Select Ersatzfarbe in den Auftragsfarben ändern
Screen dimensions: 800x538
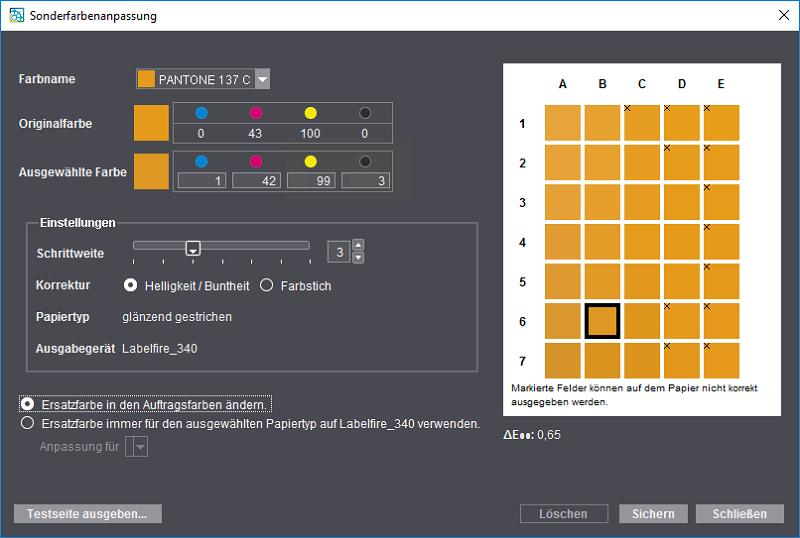click(x=28, y=404)
